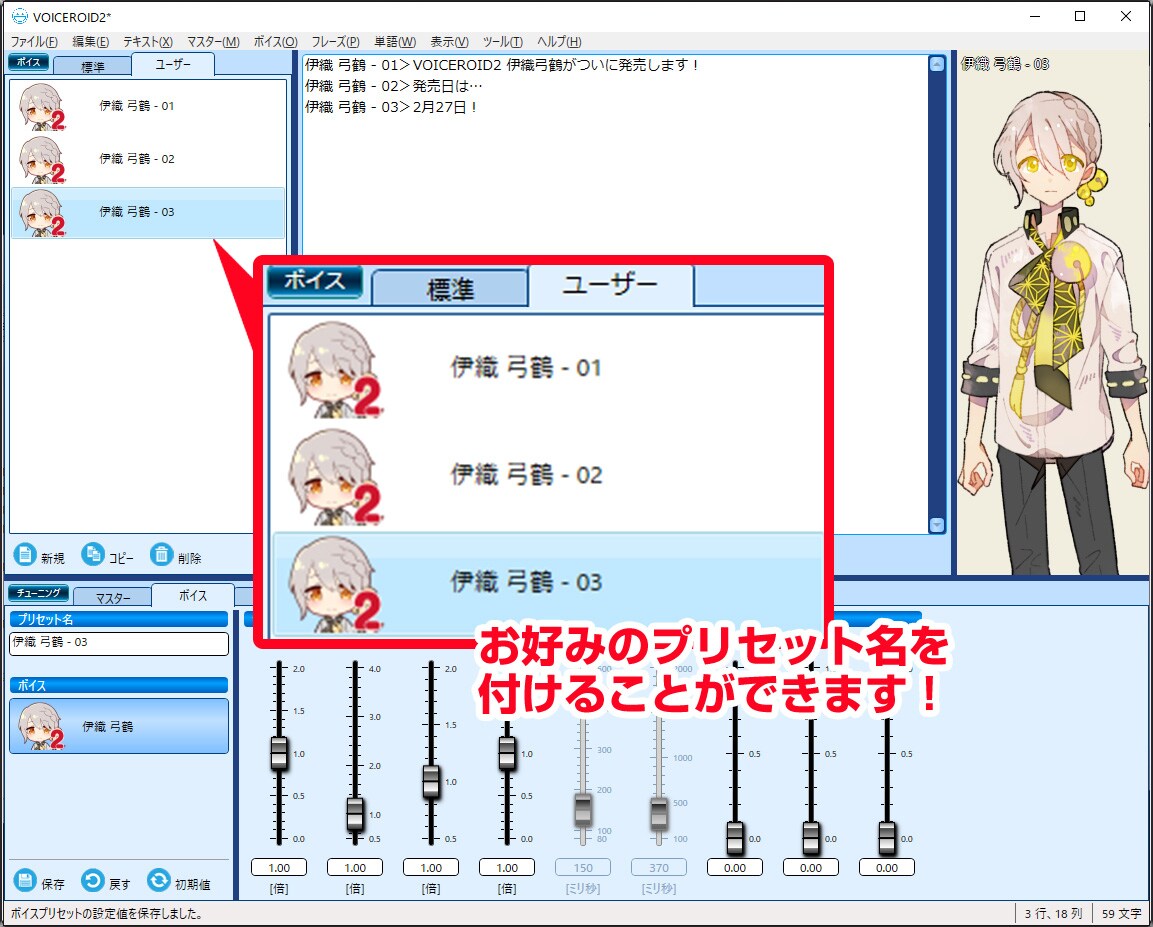1153x927 pixels.
Task: Click the プリセット名 section header
Action: [119, 619]
